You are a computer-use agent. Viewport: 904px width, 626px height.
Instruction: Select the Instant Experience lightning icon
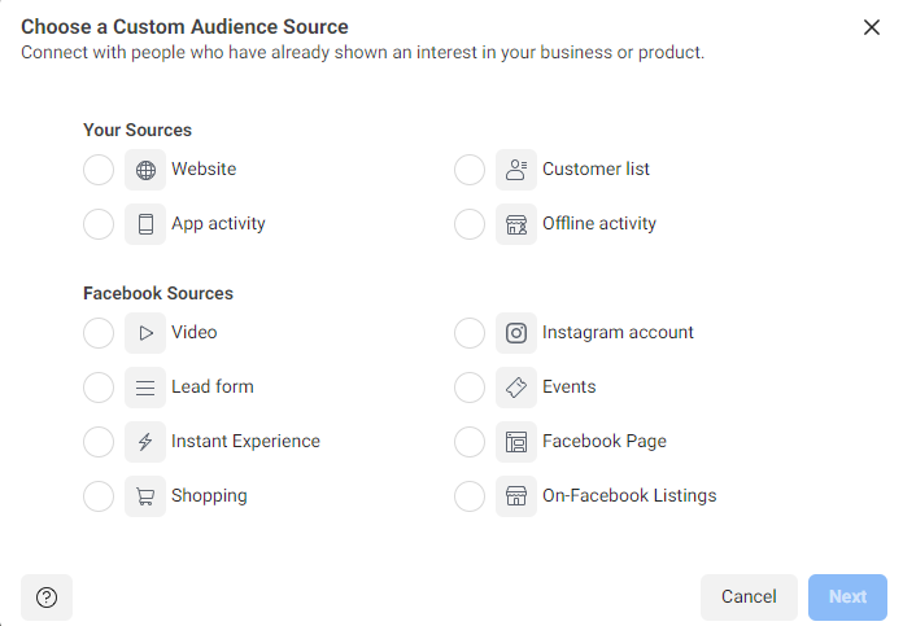coord(145,441)
